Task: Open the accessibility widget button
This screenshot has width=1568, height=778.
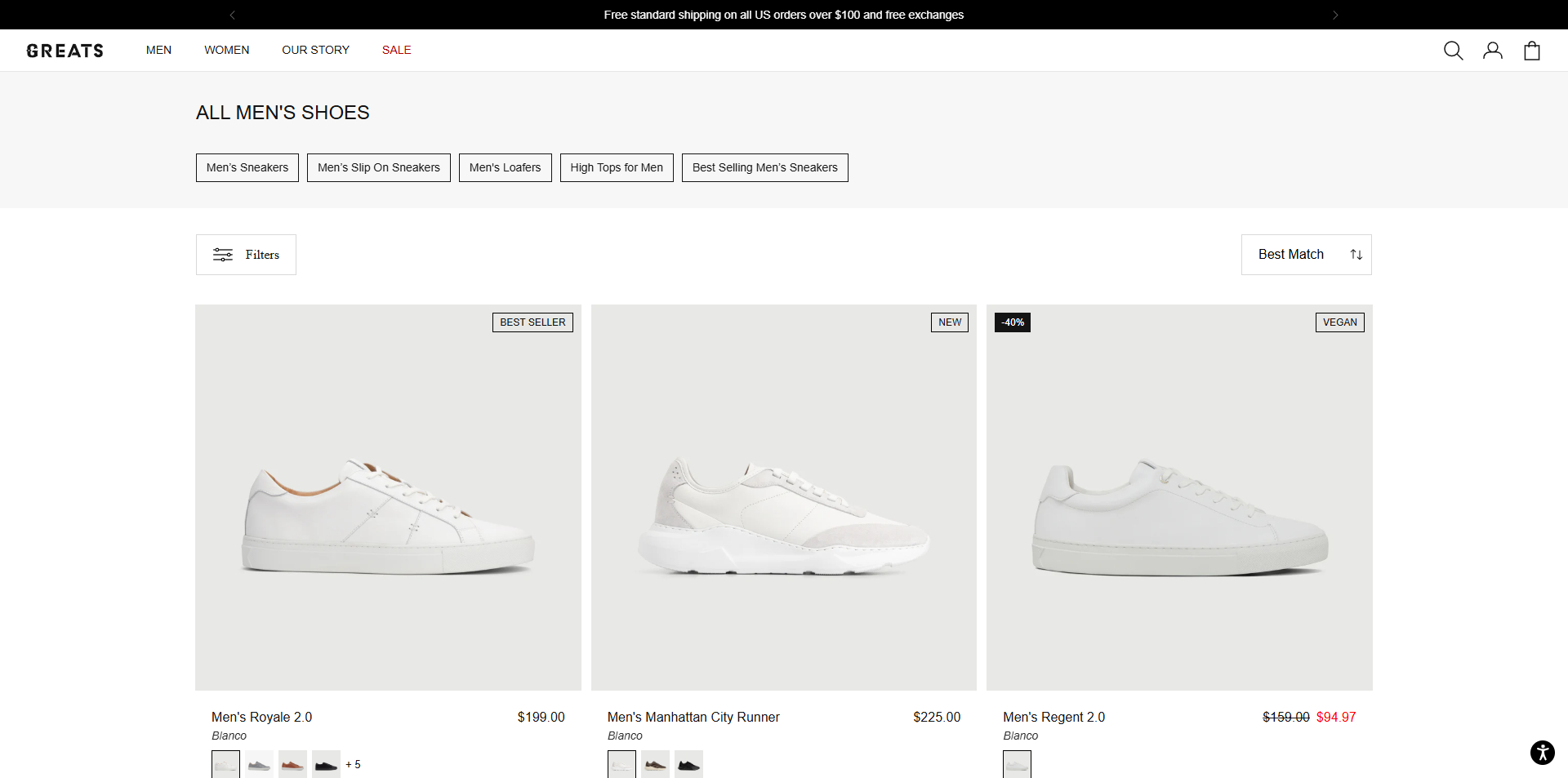Action: [x=1542, y=752]
